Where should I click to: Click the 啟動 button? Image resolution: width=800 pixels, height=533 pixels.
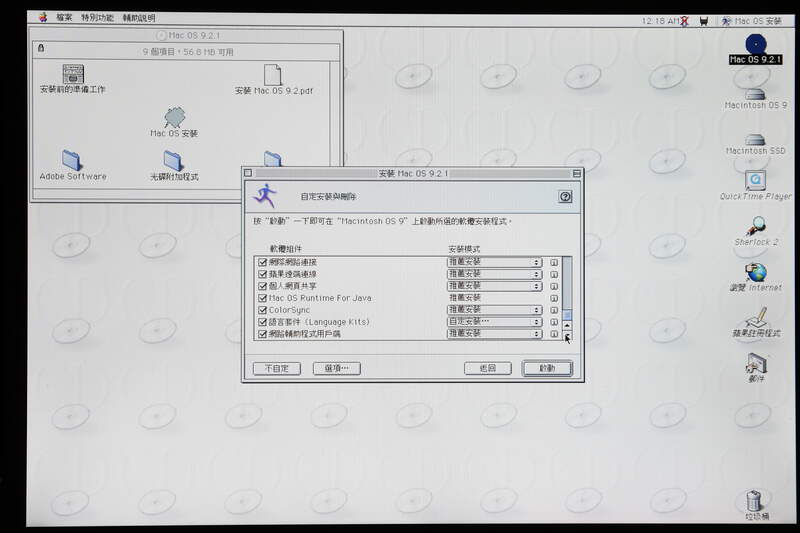tap(547, 368)
